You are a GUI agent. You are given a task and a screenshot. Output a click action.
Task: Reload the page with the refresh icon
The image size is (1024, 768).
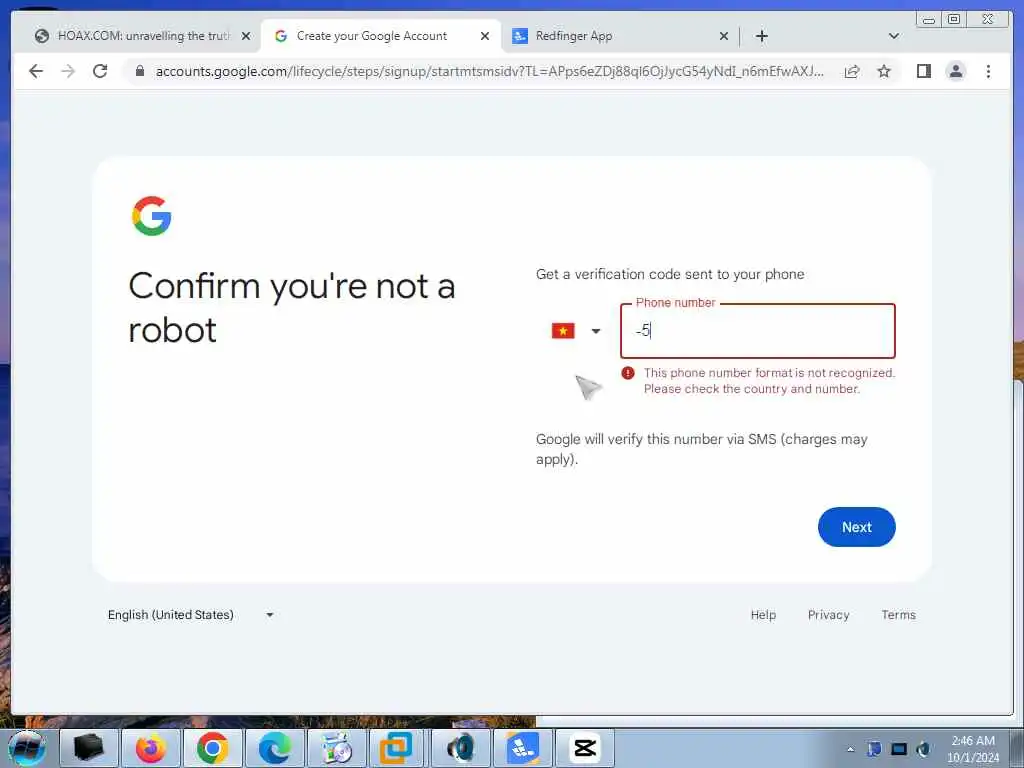point(100,71)
